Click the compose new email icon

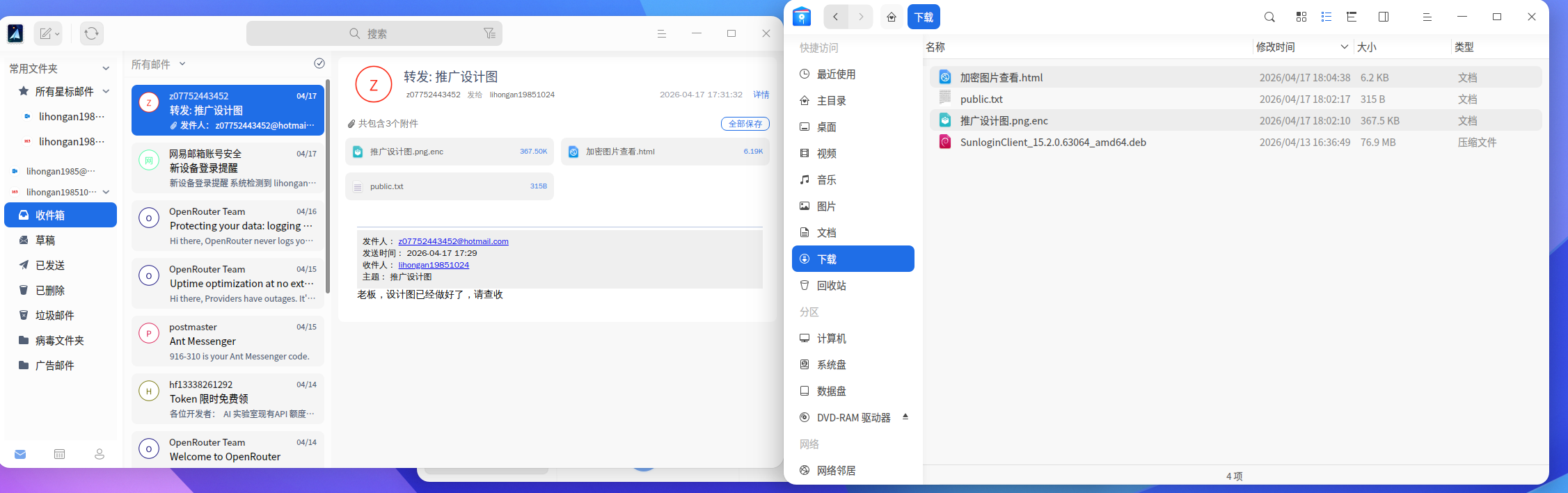(46, 33)
